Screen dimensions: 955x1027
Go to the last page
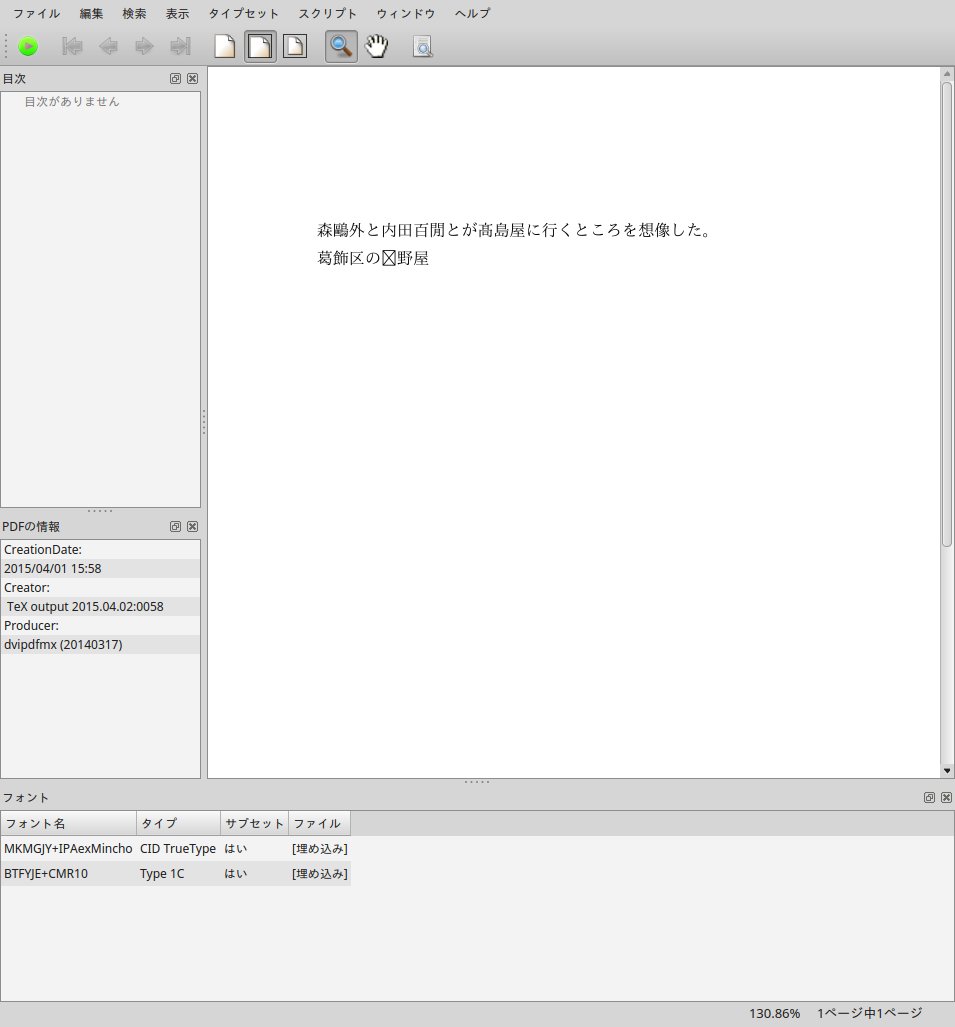(x=180, y=47)
